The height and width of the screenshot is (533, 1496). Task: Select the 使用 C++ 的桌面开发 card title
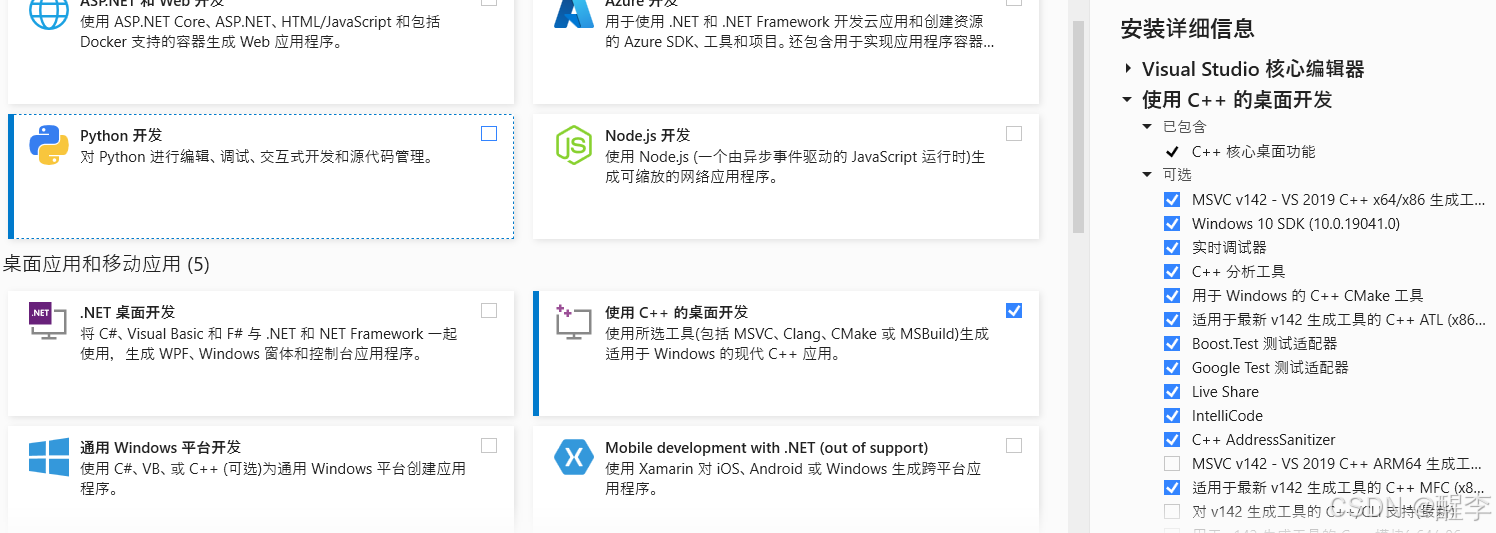(676, 313)
